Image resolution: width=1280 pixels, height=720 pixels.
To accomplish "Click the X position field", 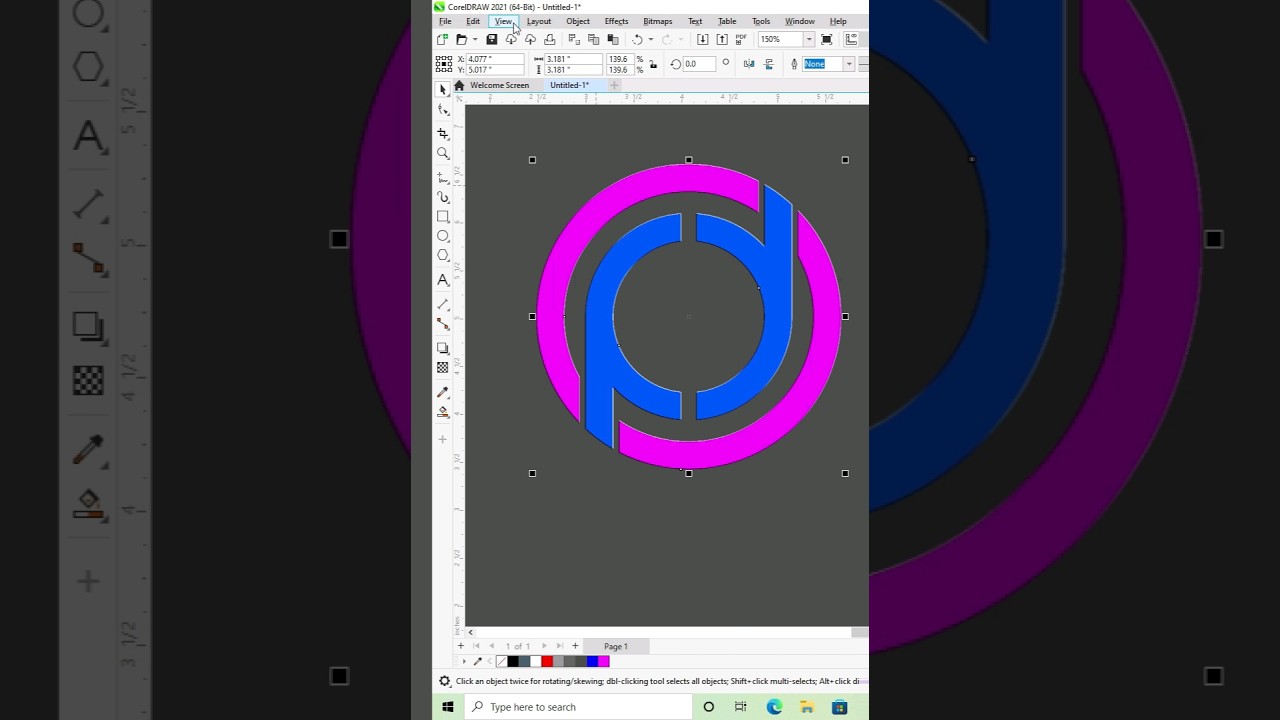I will pos(496,59).
